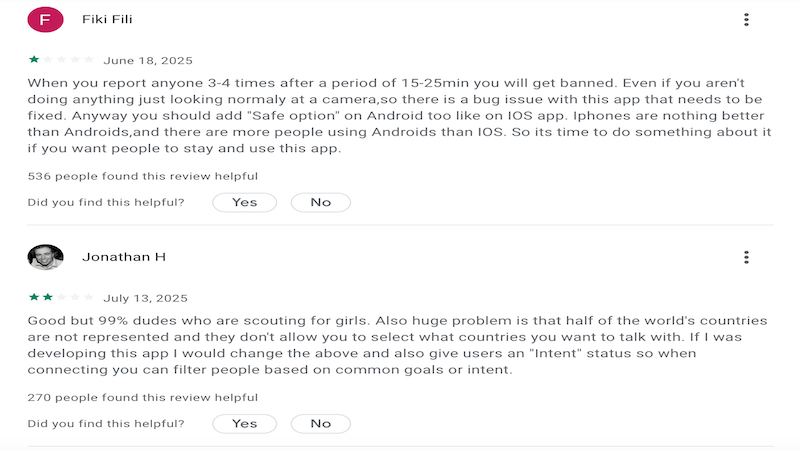Click Jonathan H's profile photo

coord(45,257)
